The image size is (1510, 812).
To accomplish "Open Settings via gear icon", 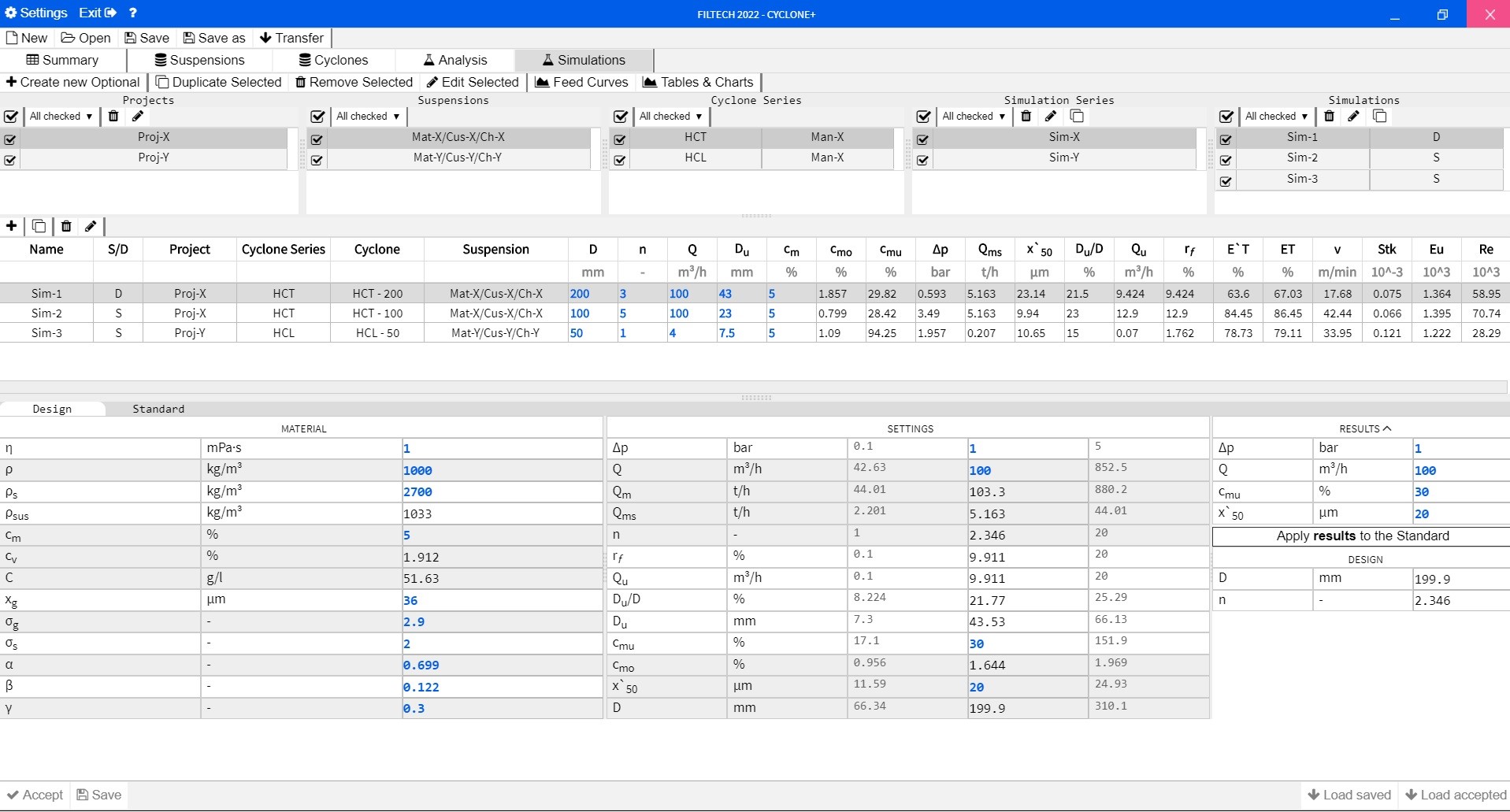I will 36,13.
